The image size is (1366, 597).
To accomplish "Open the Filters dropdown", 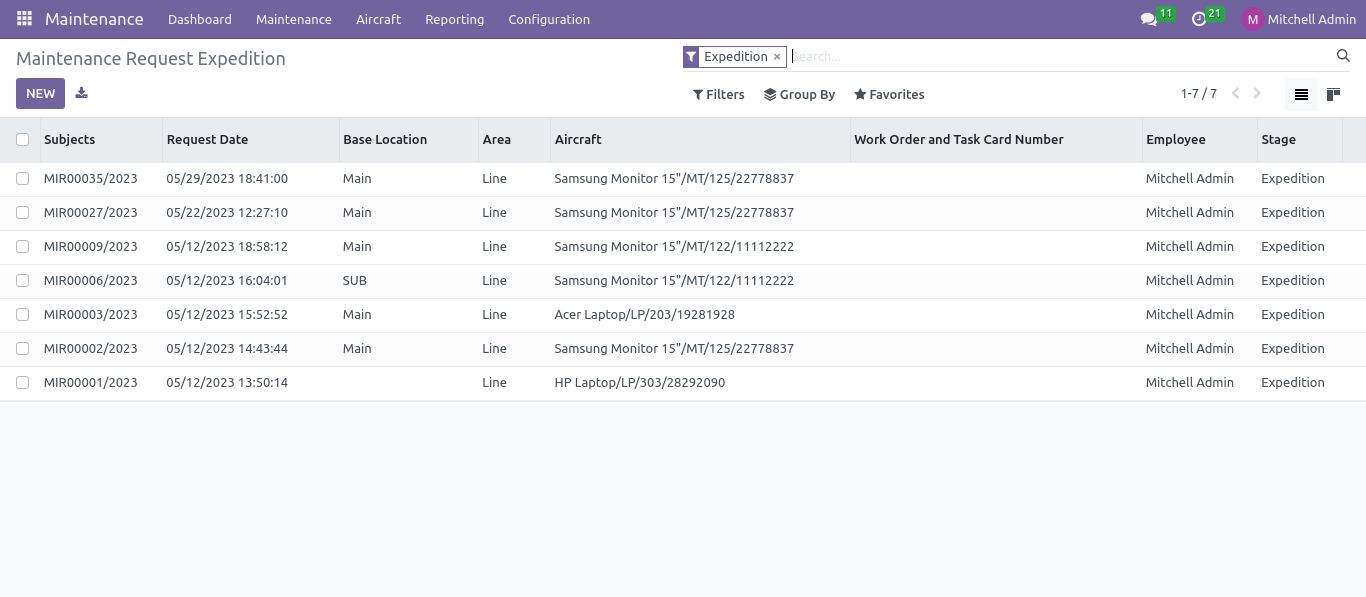I will [718, 94].
